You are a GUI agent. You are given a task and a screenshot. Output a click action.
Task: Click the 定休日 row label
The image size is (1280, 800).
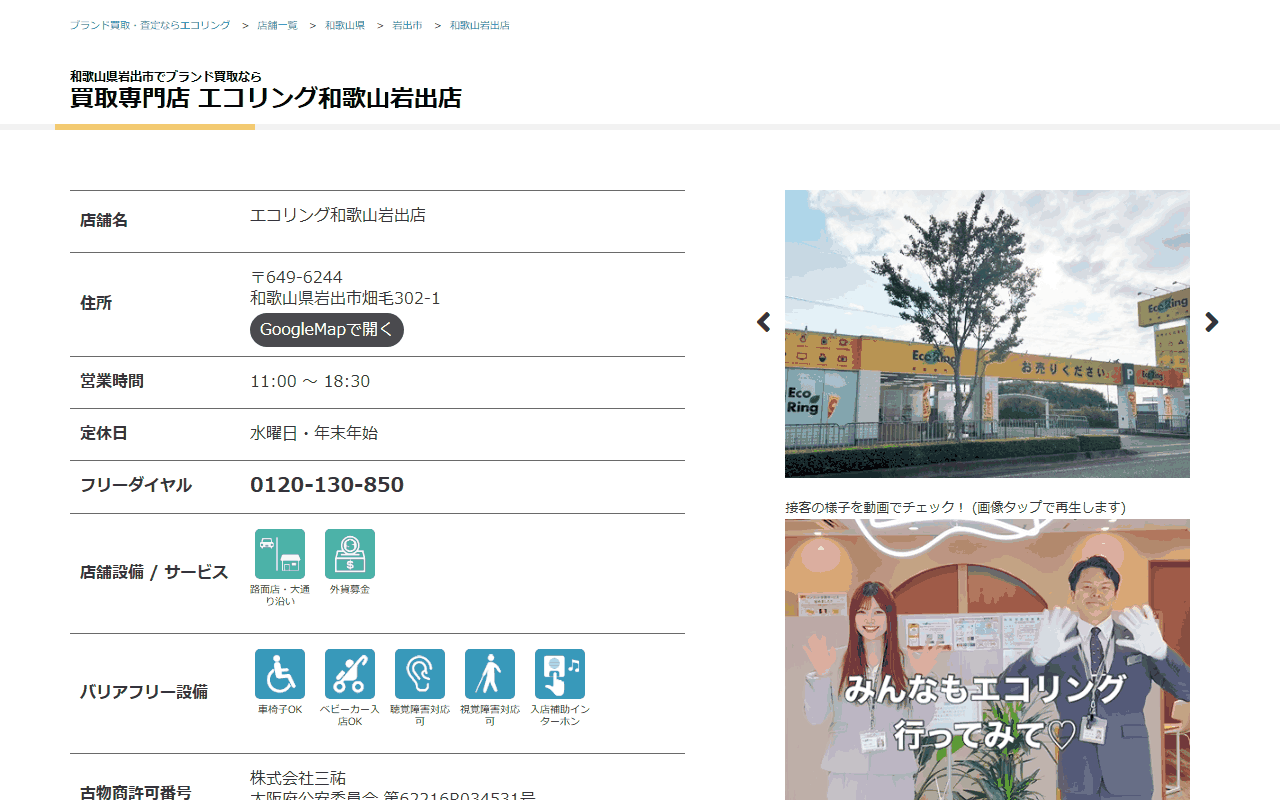[104, 433]
